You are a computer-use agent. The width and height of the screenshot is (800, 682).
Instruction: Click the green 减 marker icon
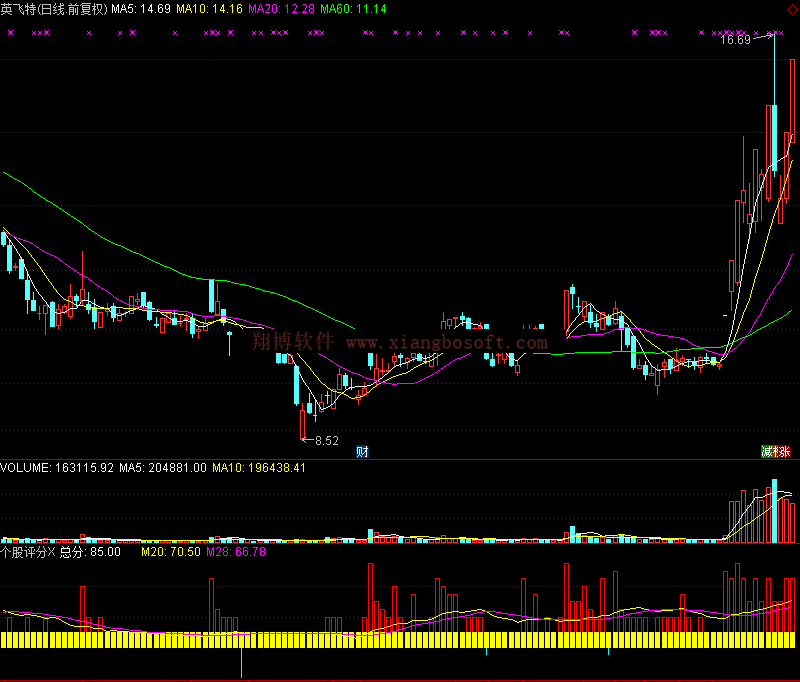click(768, 452)
